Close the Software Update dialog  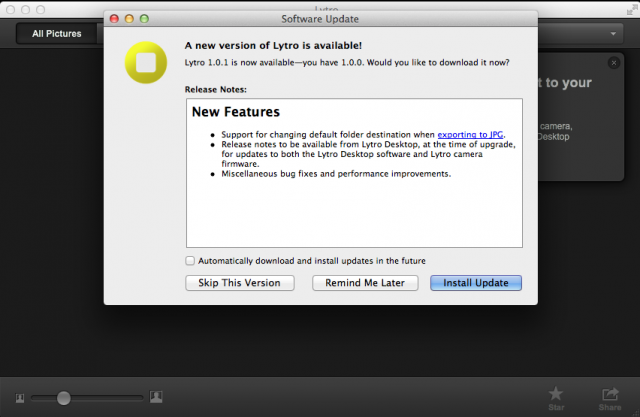(x=114, y=19)
